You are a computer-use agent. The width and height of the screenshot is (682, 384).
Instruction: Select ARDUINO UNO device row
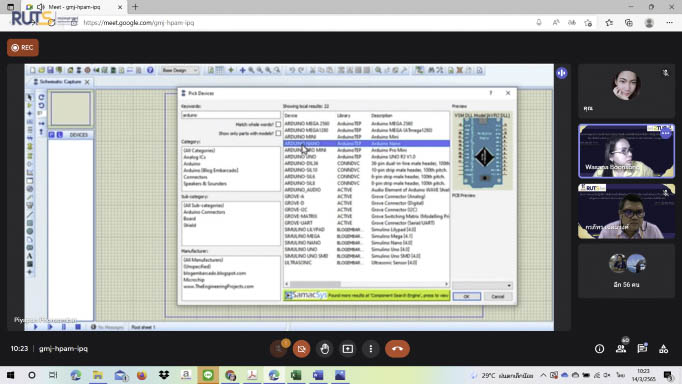367,157
